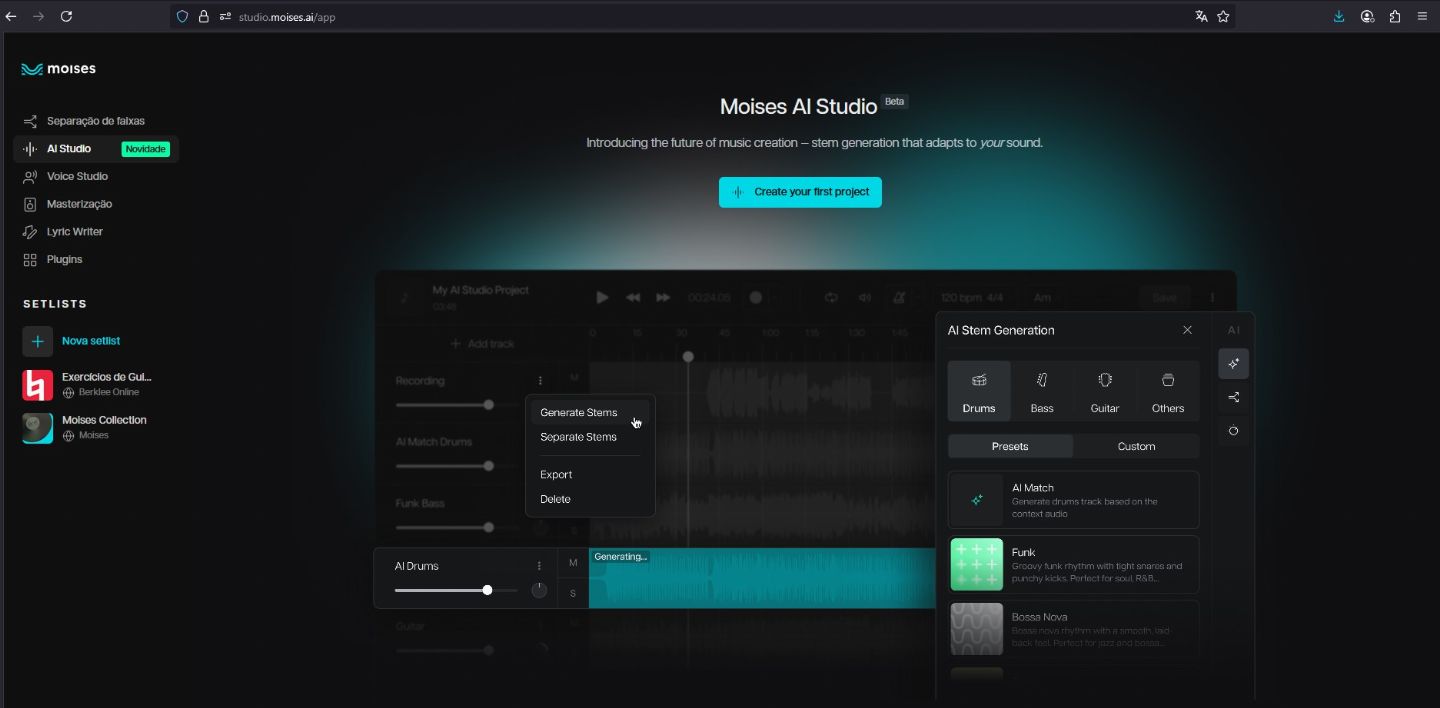Select the Guitar stem tab
Viewport: 1440px width, 708px height.
pyautogui.click(x=1105, y=392)
